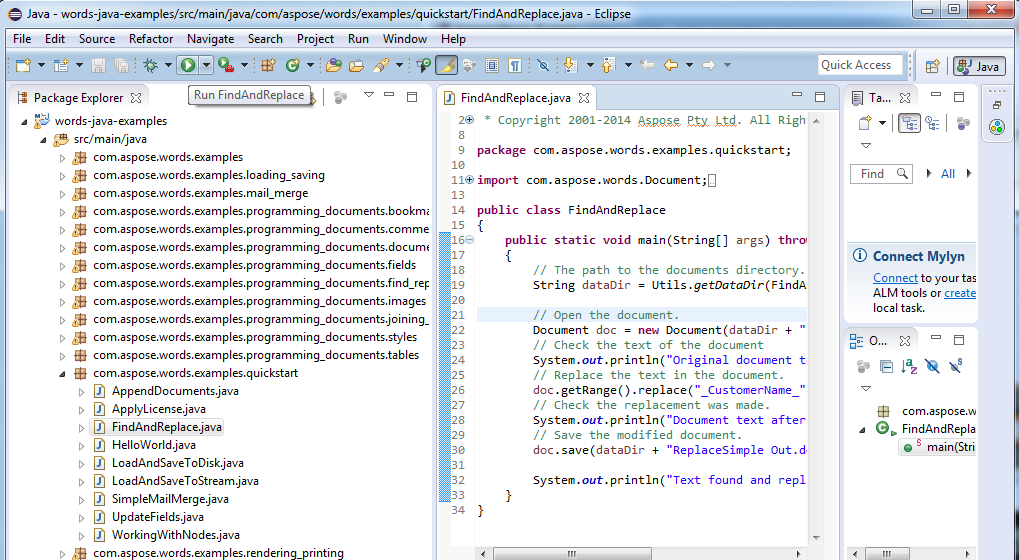Select UpdateFields.java in Package Explorer
Viewport: 1019px width, 560px height.
158,517
